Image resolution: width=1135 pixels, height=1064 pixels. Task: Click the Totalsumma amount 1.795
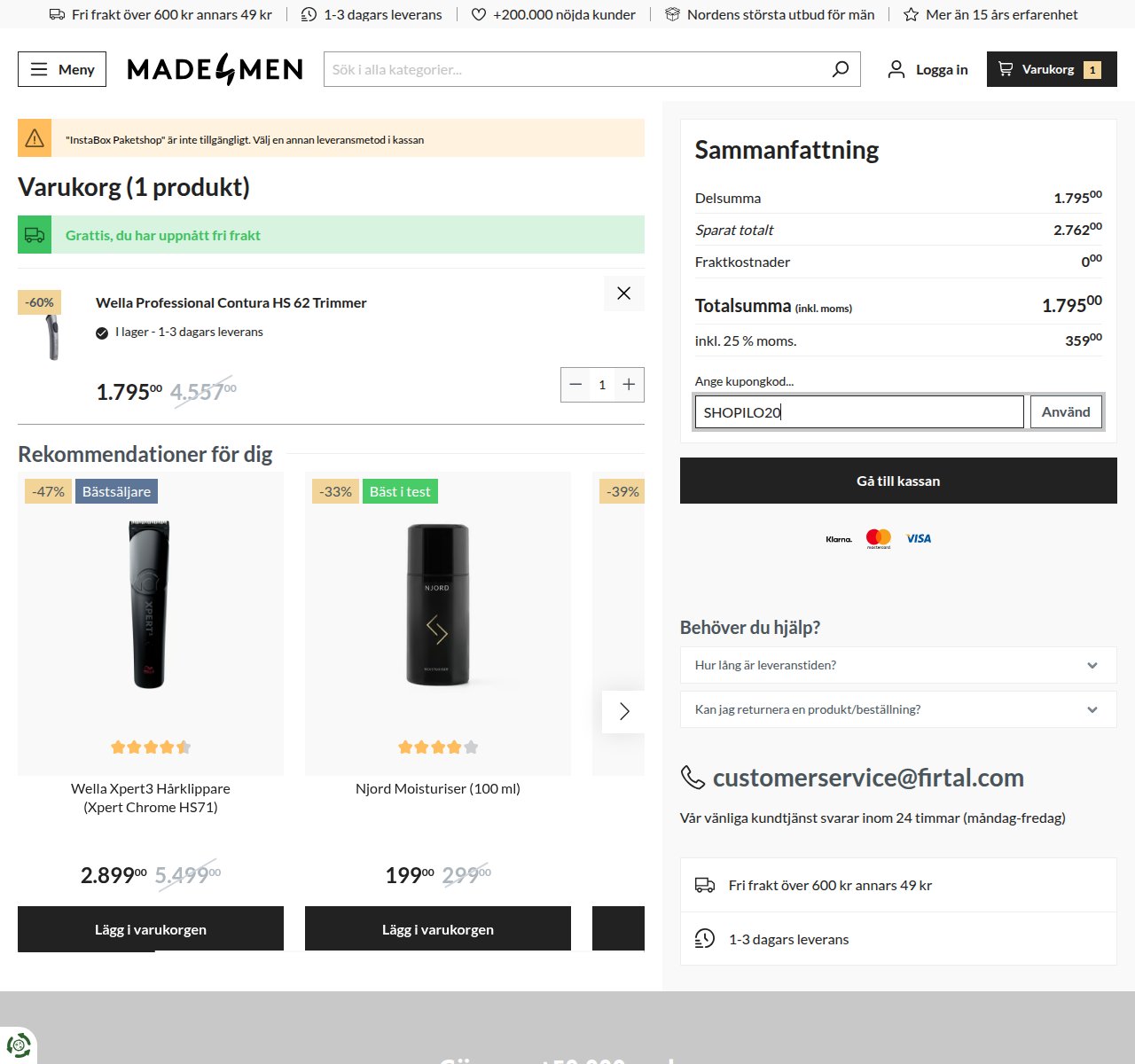(1071, 304)
